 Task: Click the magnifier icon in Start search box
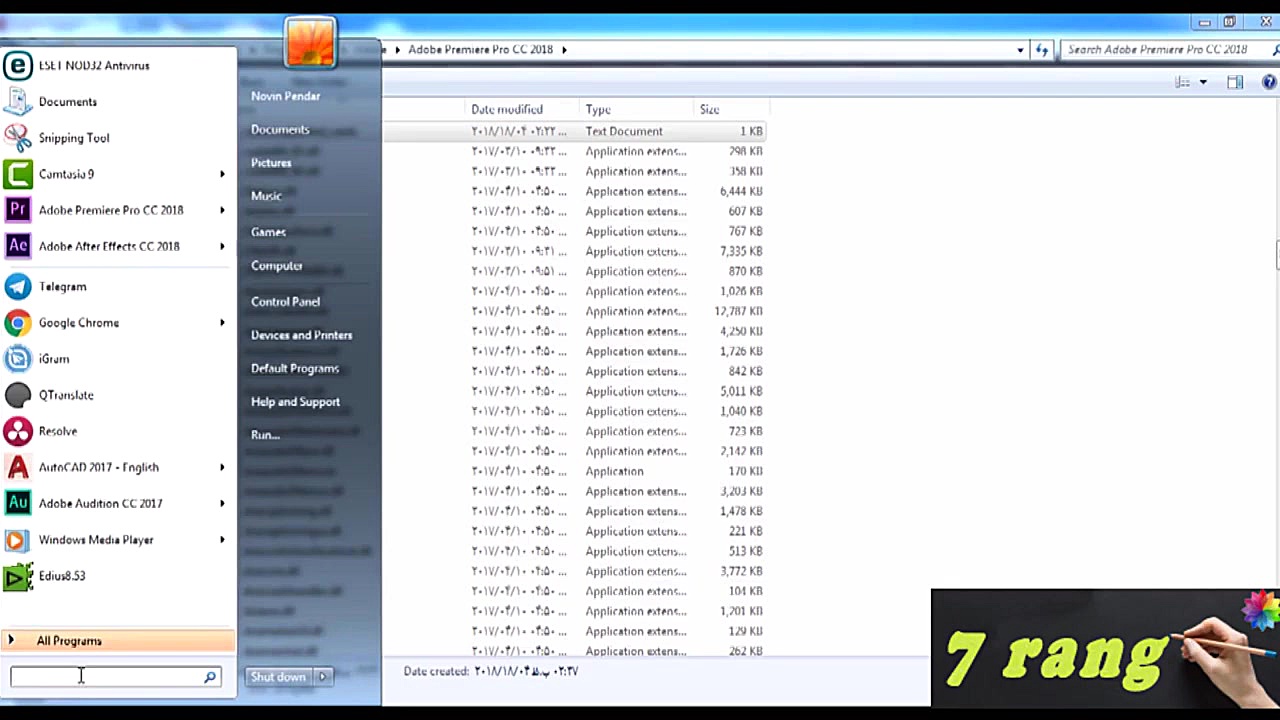[x=210, y=677]
